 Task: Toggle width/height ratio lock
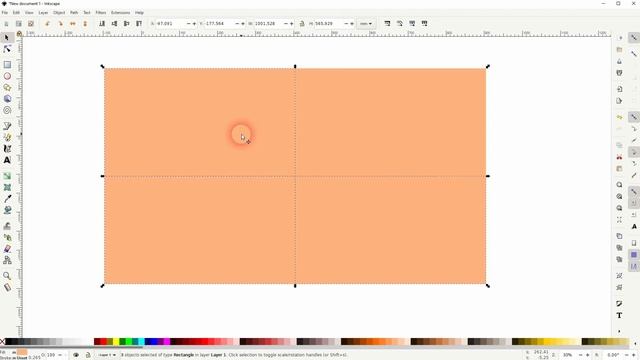coord(302,24)
